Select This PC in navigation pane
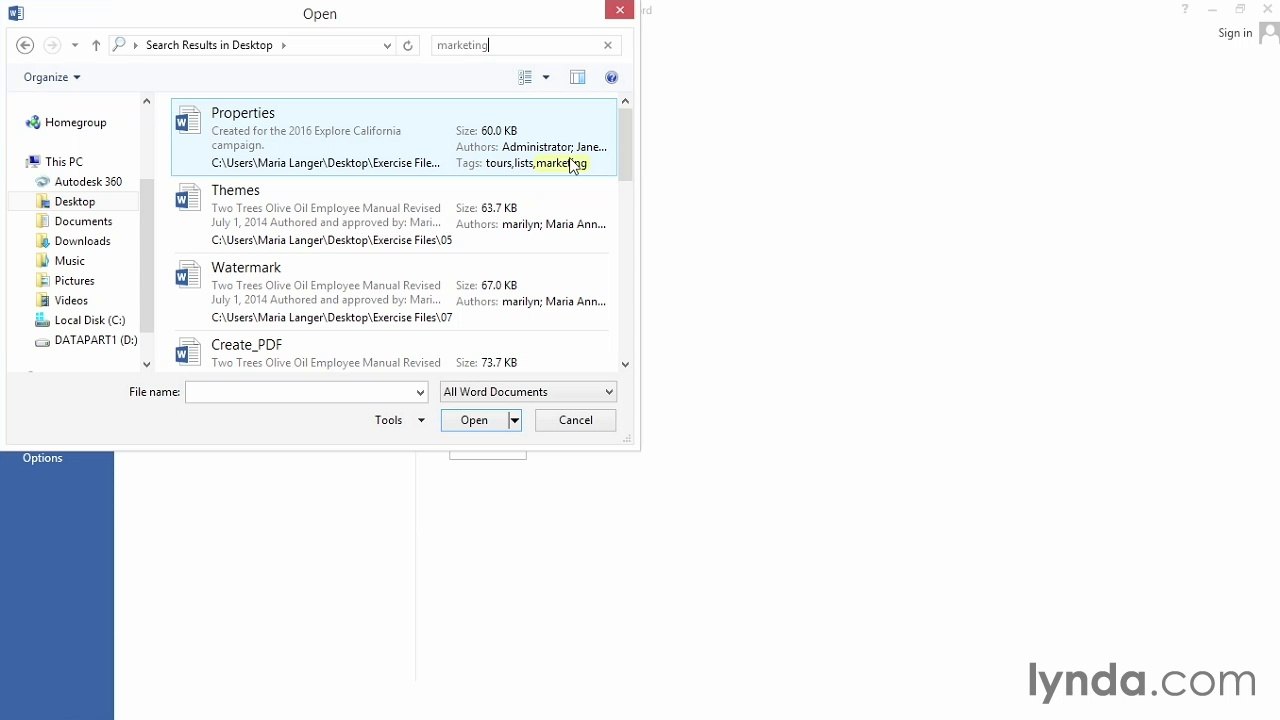The width and height of the screenshot is (1280, 720). [x=64, y=162]
